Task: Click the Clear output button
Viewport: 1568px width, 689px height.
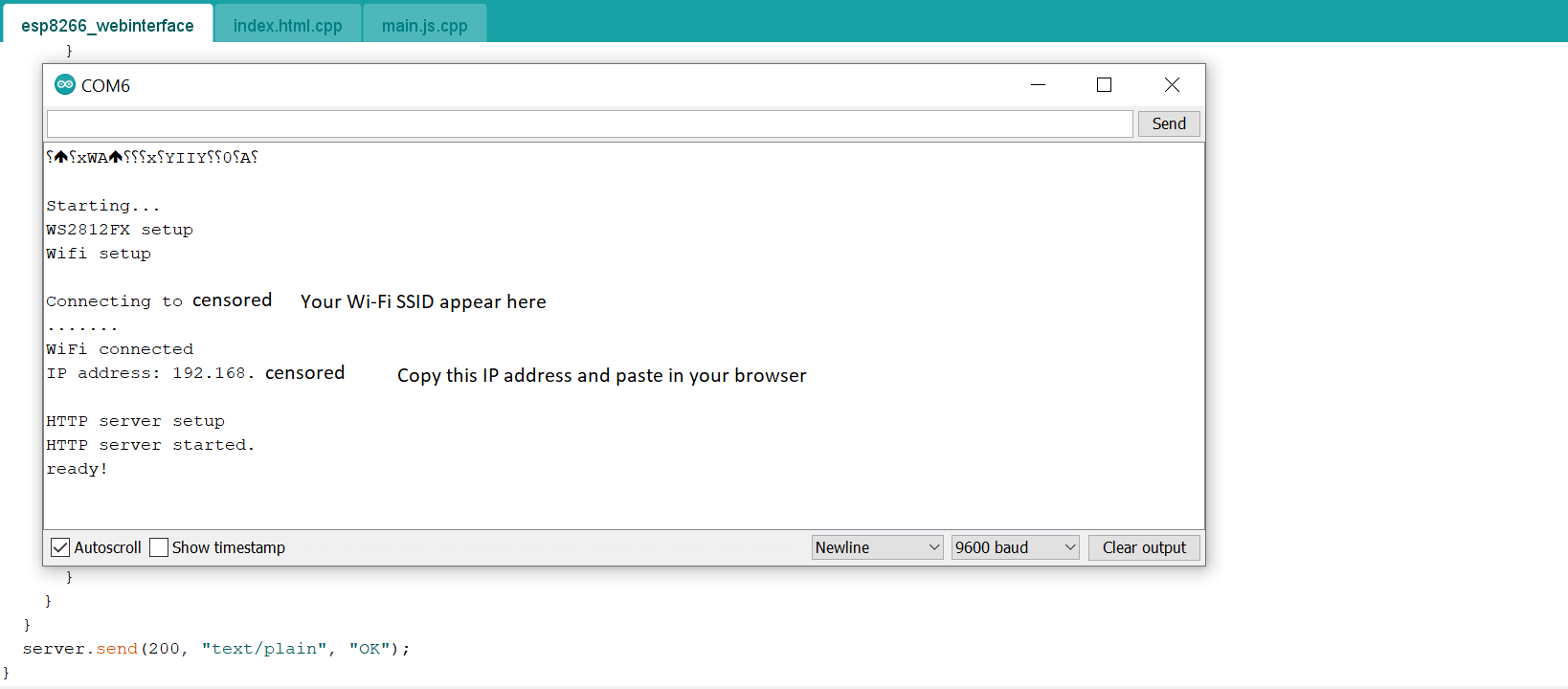Action: click(x=1144, y=547)
